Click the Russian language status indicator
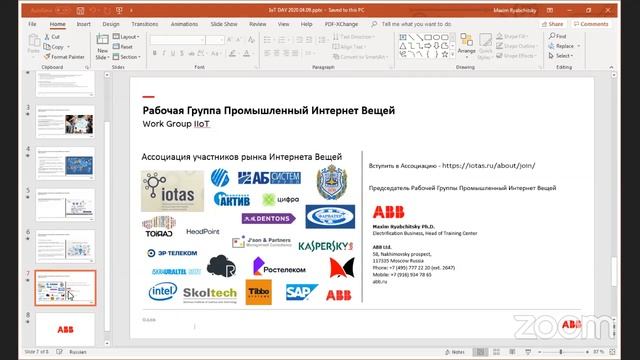Image resolution: width=640 pixels, height=360 pixels. [x=78, y=351]
